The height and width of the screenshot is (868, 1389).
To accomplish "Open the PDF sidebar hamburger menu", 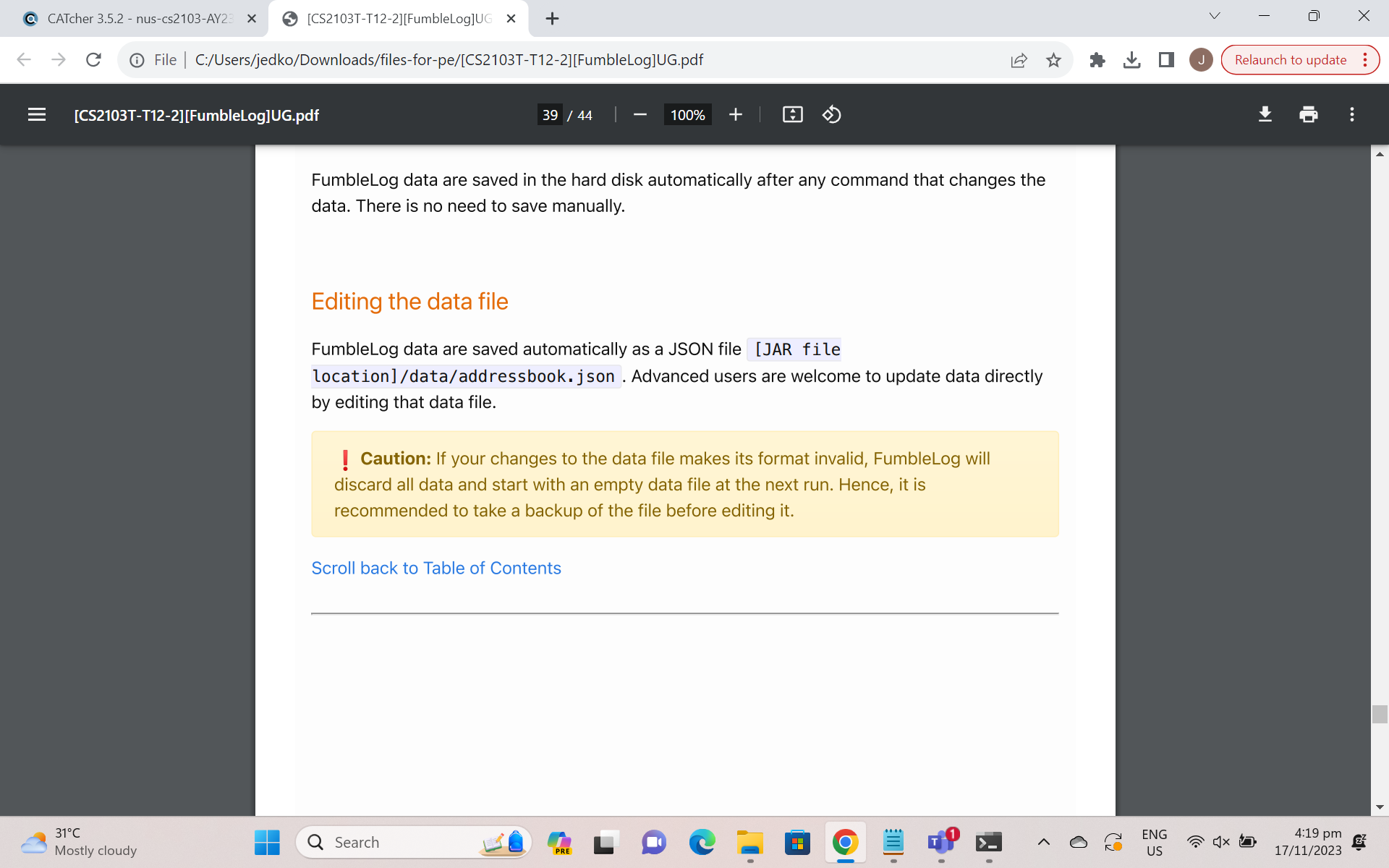I will pos(36,114).
